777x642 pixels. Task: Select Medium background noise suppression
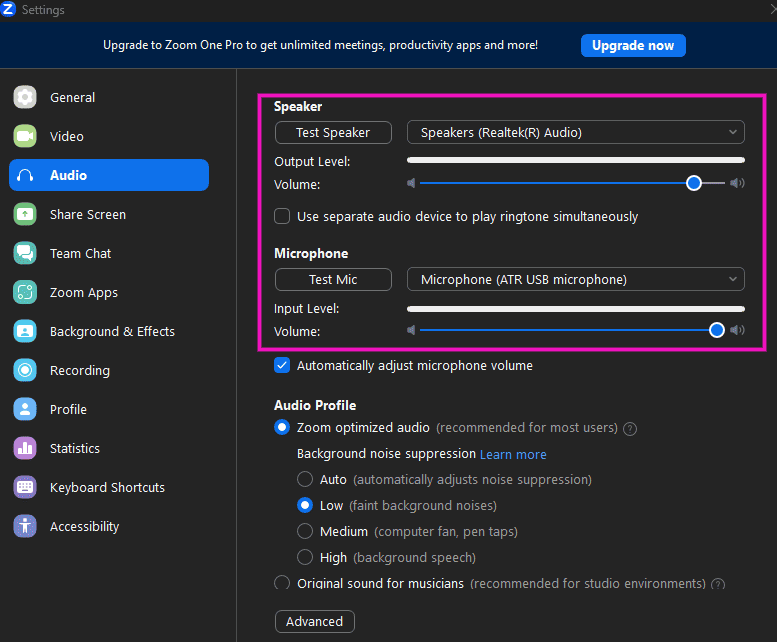(x=305, y=532)
